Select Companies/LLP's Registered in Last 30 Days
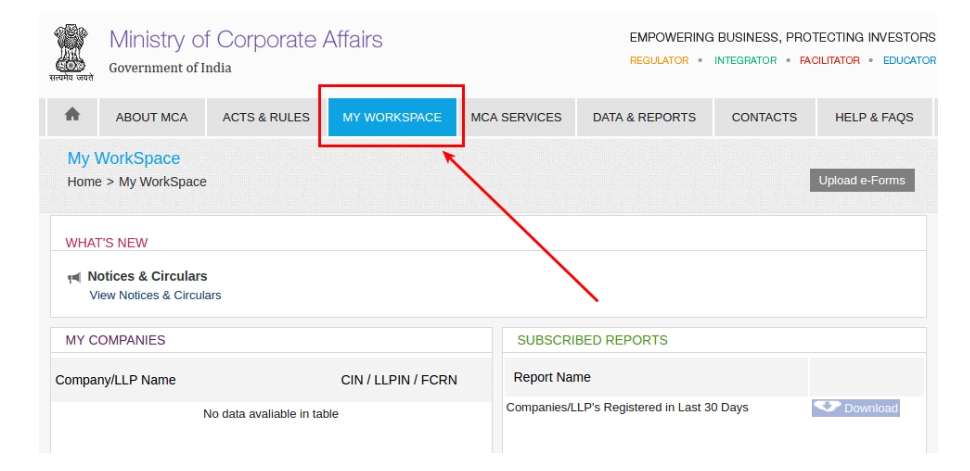 [x=627, y=407]
